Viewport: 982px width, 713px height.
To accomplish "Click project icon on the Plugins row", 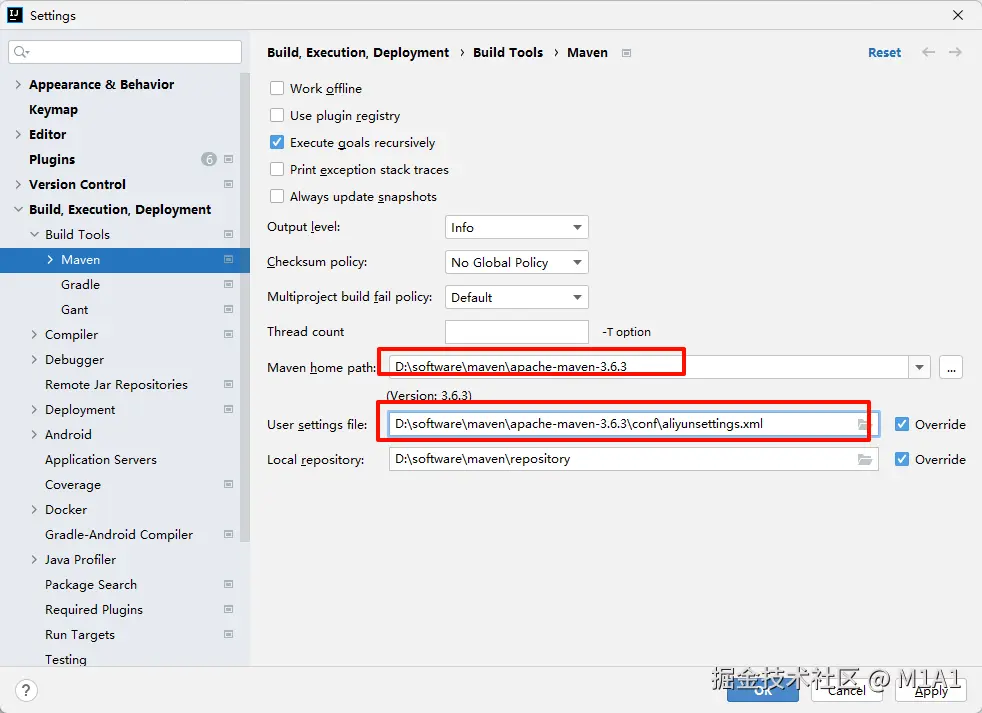I will [x=229, y=159].
